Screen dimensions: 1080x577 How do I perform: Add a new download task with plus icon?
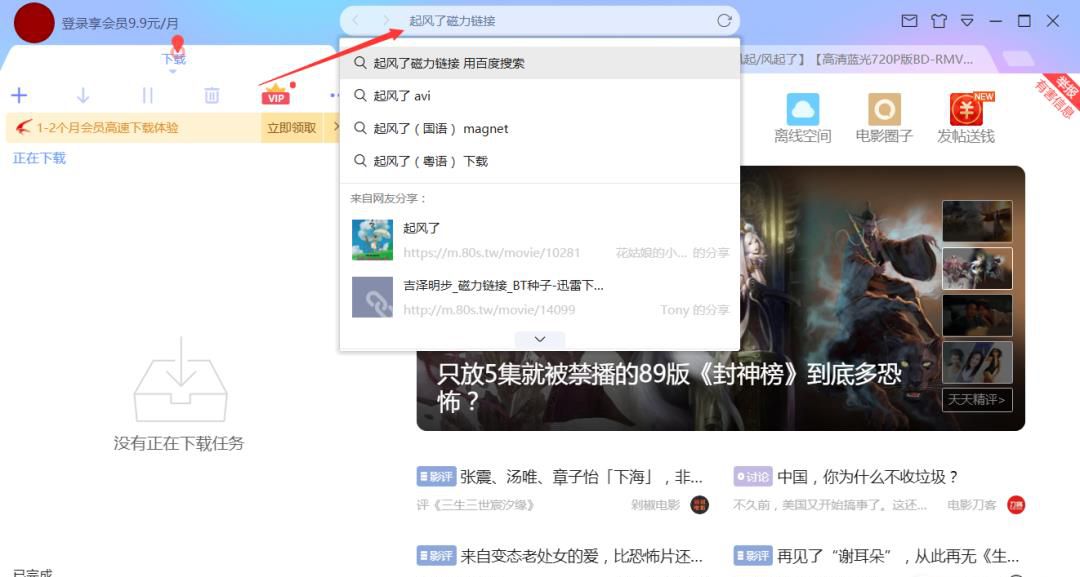pos(19,95)
